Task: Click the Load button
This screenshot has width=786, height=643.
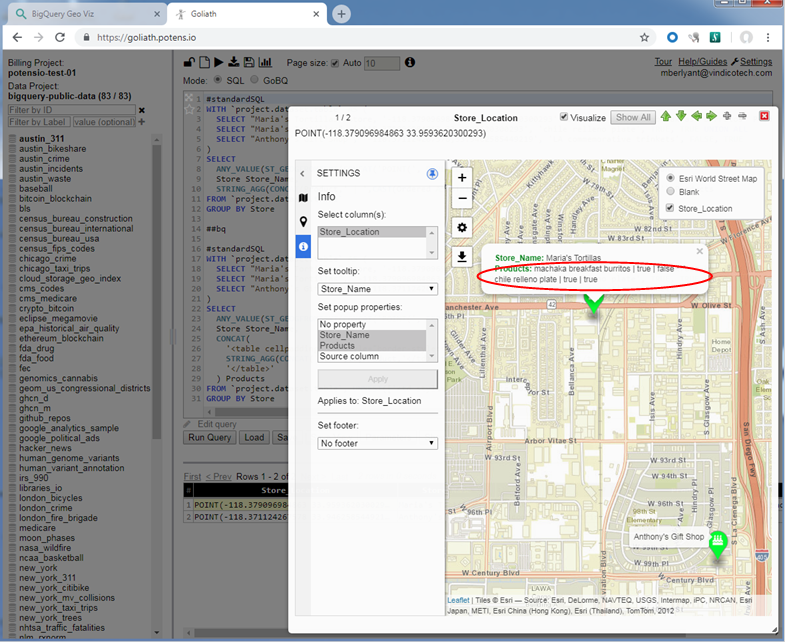Action: [x=254, y=438]
